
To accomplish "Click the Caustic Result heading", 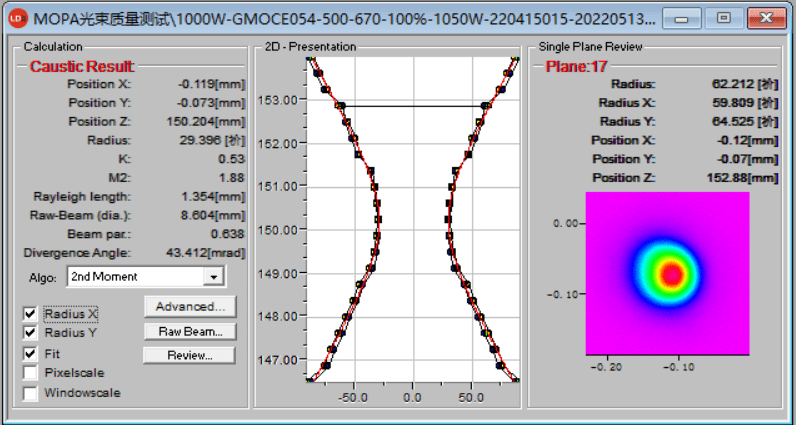I will coord(82,66).
